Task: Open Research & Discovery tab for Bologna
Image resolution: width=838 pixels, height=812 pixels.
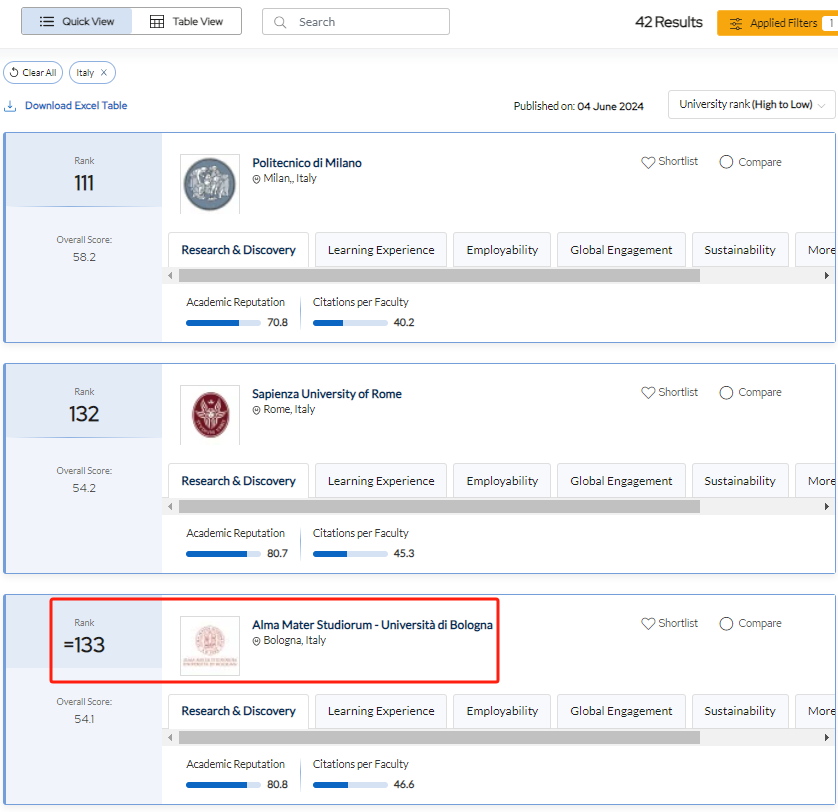Action: [238, 711]
